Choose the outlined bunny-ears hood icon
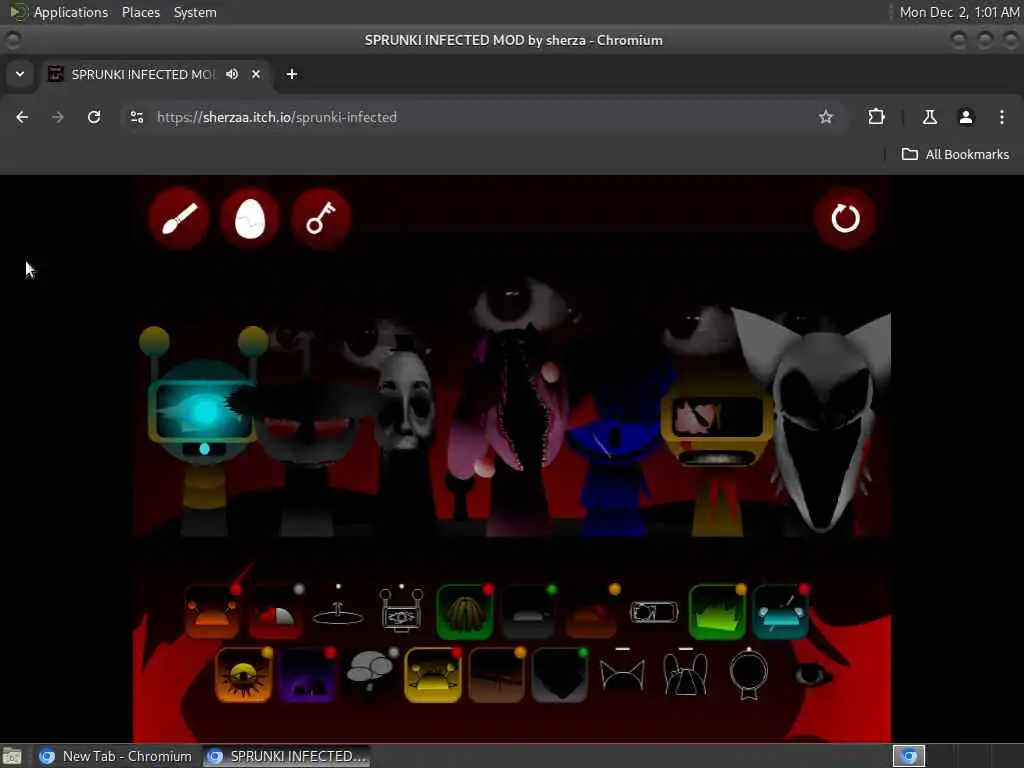Image resolution: width=1024 pixels, height=768 pixels. tap(685, 673)
